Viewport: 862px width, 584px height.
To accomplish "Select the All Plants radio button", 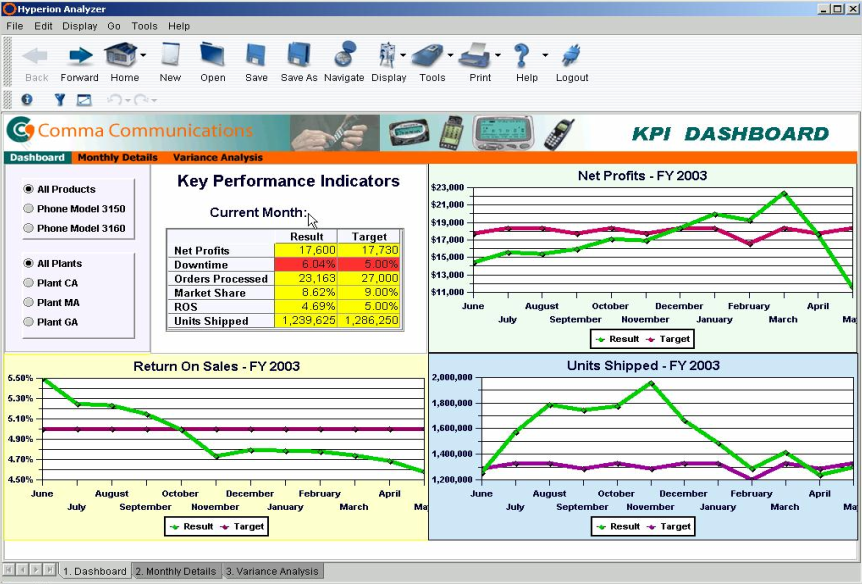I will tap(29, 263).
